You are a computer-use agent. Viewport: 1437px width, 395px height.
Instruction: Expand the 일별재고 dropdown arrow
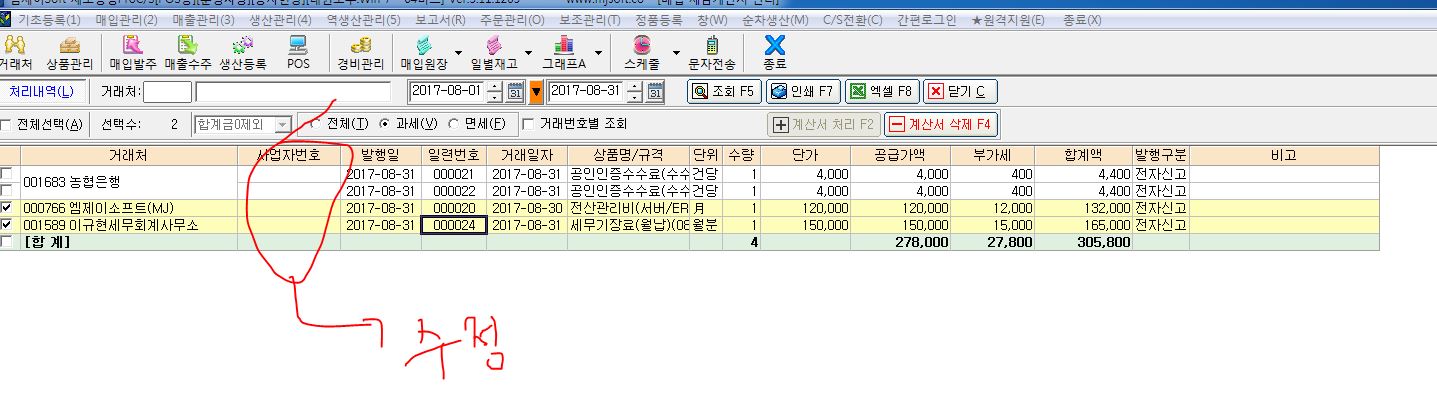tap(528, 52)
